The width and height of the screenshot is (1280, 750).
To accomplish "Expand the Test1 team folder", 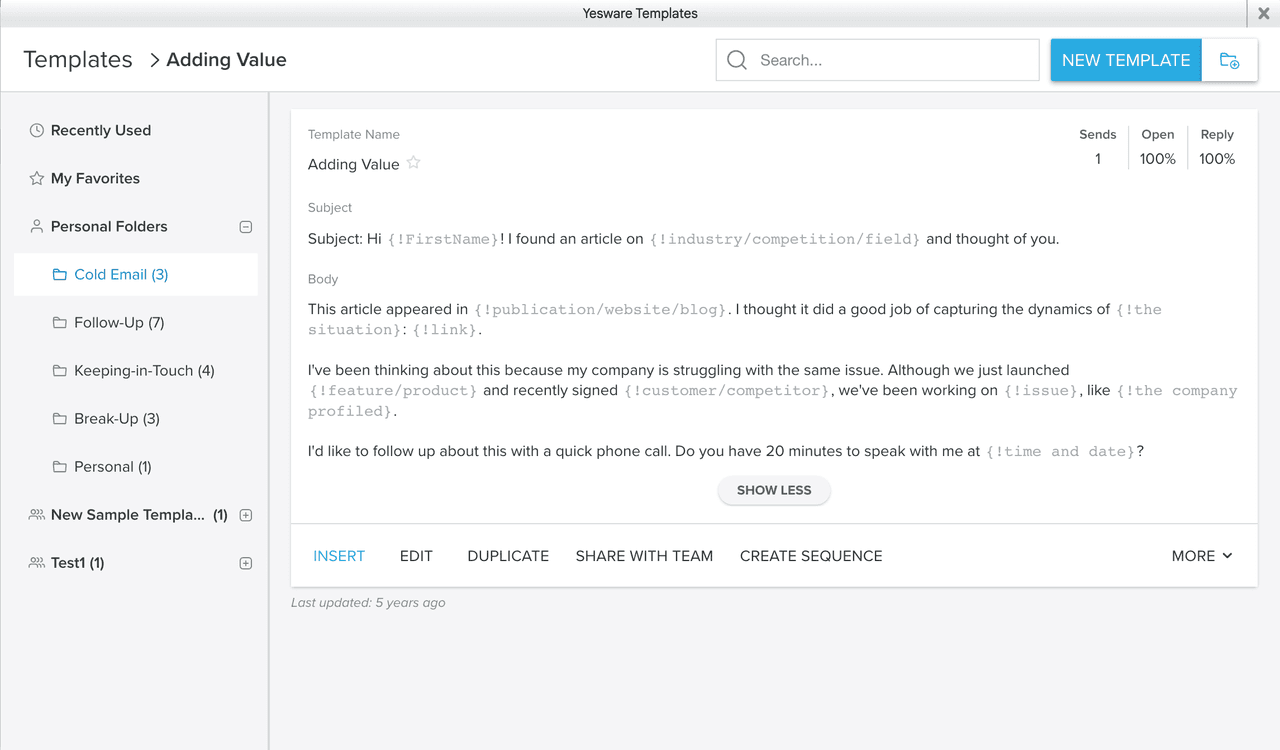I will pyautogui.click(x=246, y=563).
